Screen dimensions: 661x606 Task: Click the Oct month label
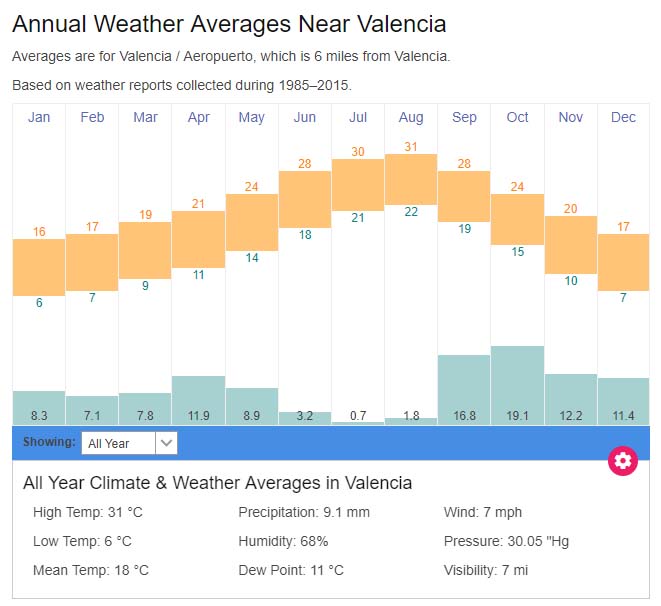517,117
